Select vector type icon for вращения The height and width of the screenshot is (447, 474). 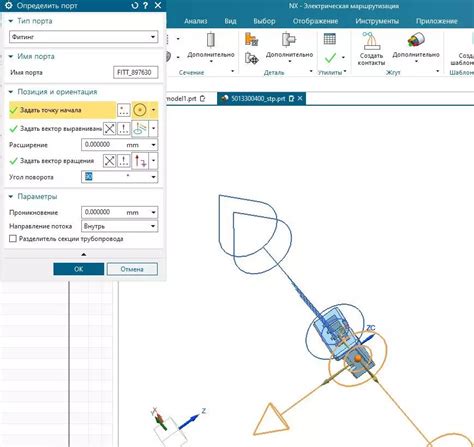(x=140, y=161)
